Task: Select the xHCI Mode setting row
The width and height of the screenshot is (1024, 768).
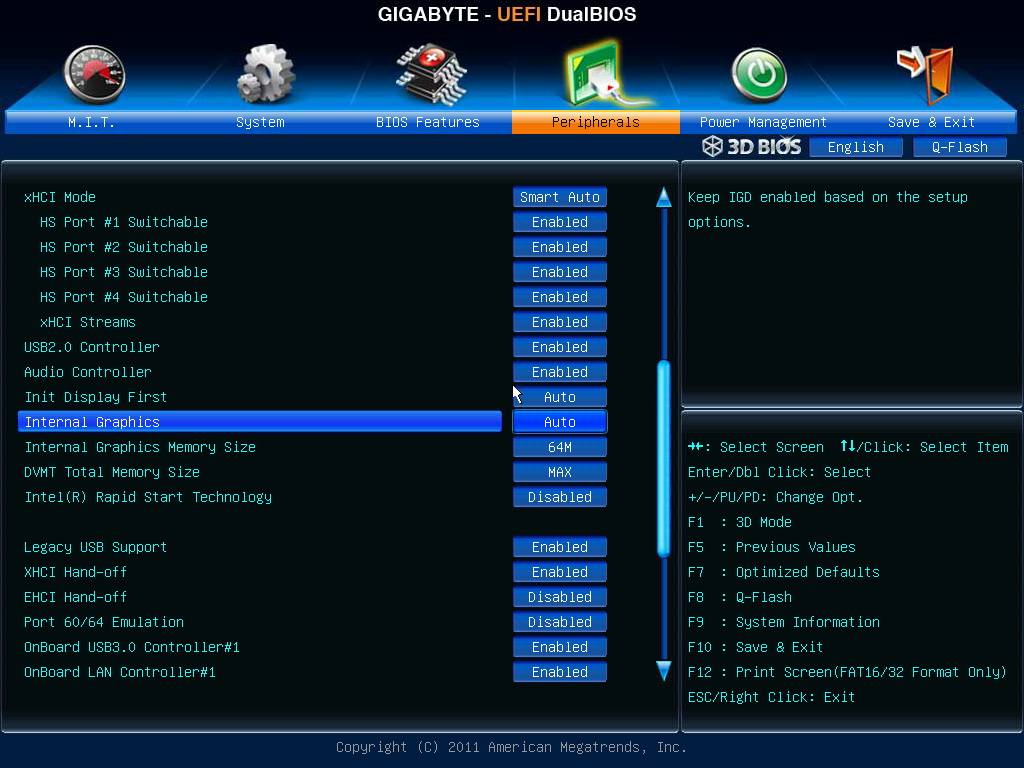Action: pyautogui.click(x=260, y=197)
